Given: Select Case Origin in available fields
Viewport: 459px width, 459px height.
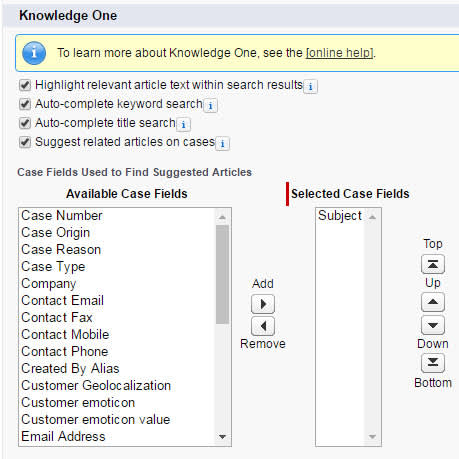Looking at the screenshot, I should click(117, 233).
